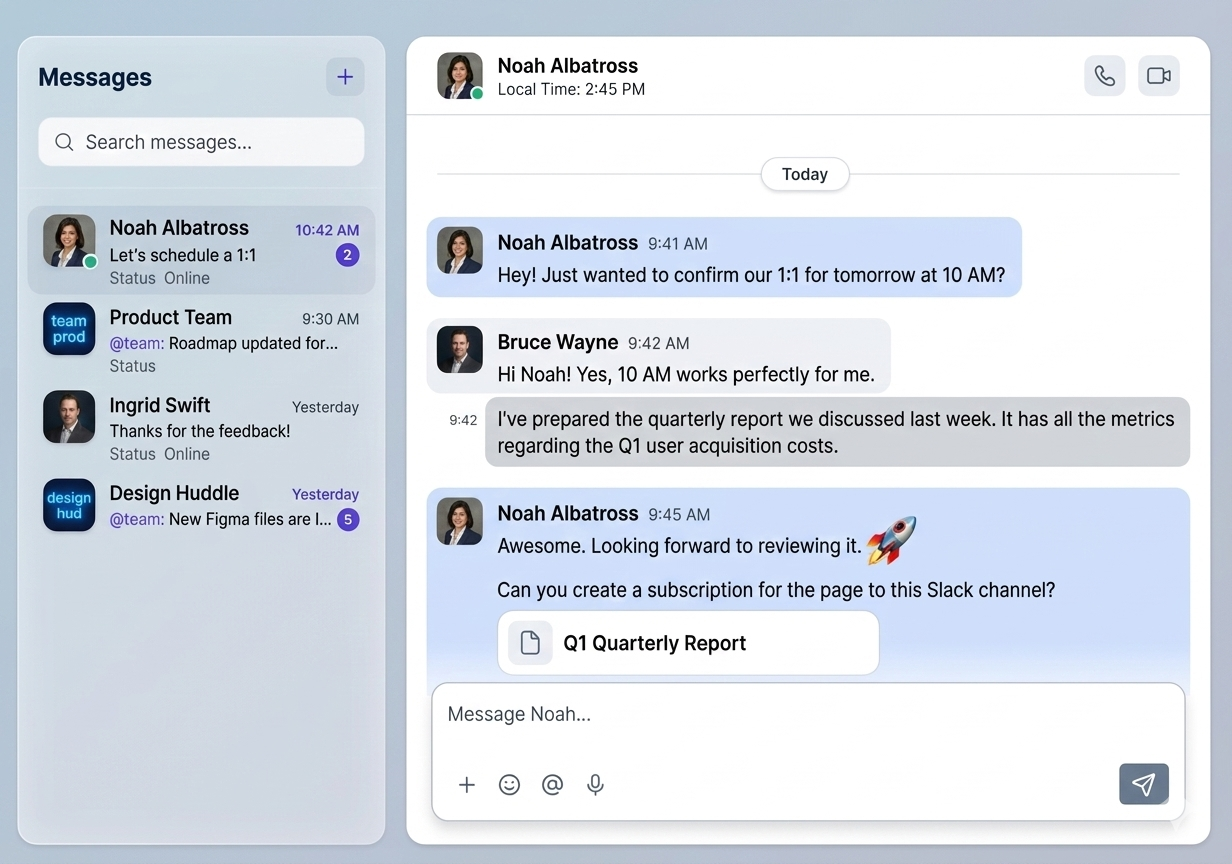Click the magnifier icon in search box

pyautogui.click(x=64, y=142)
